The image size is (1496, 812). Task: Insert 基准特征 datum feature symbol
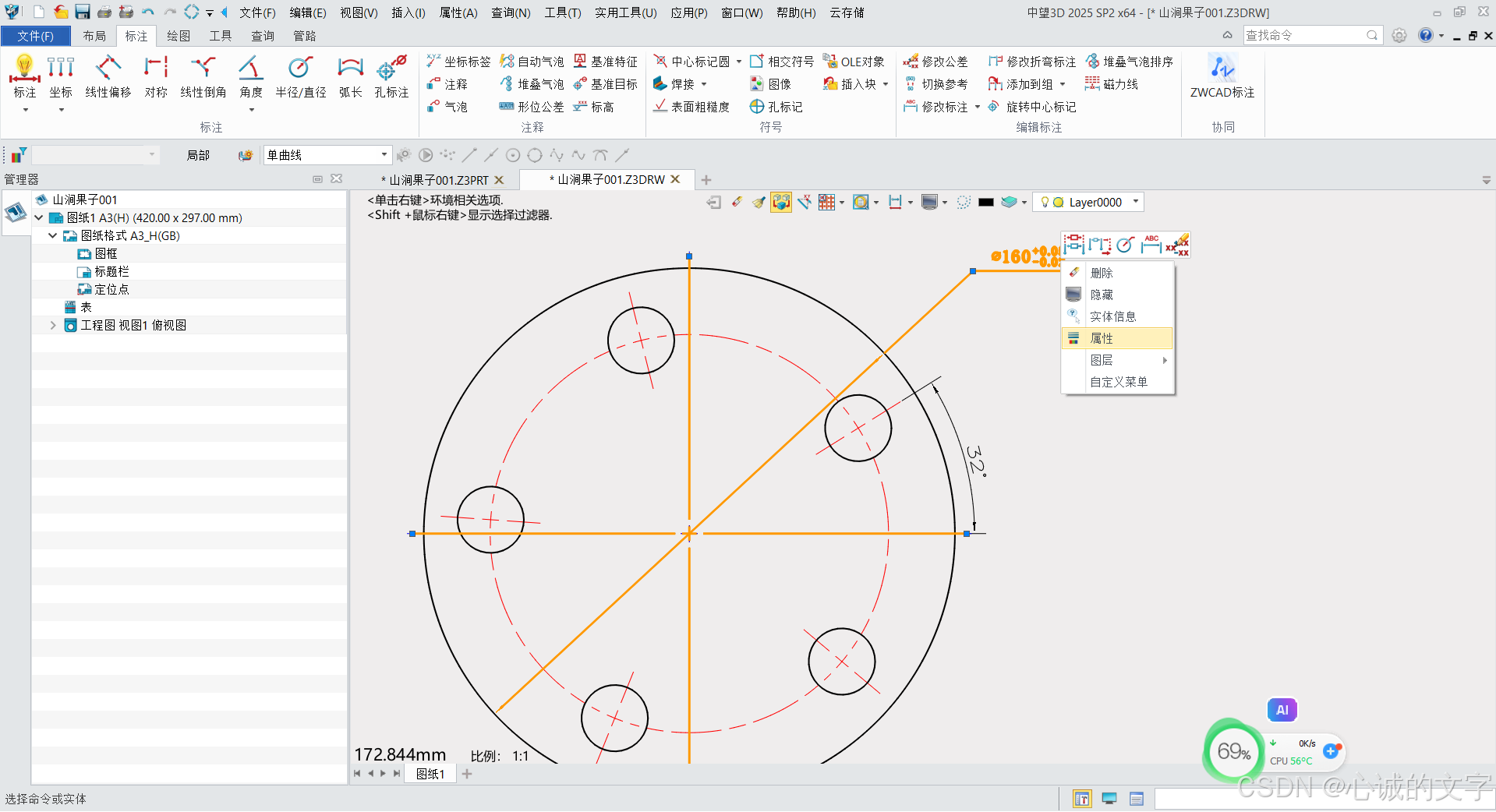tap(606, 62)
